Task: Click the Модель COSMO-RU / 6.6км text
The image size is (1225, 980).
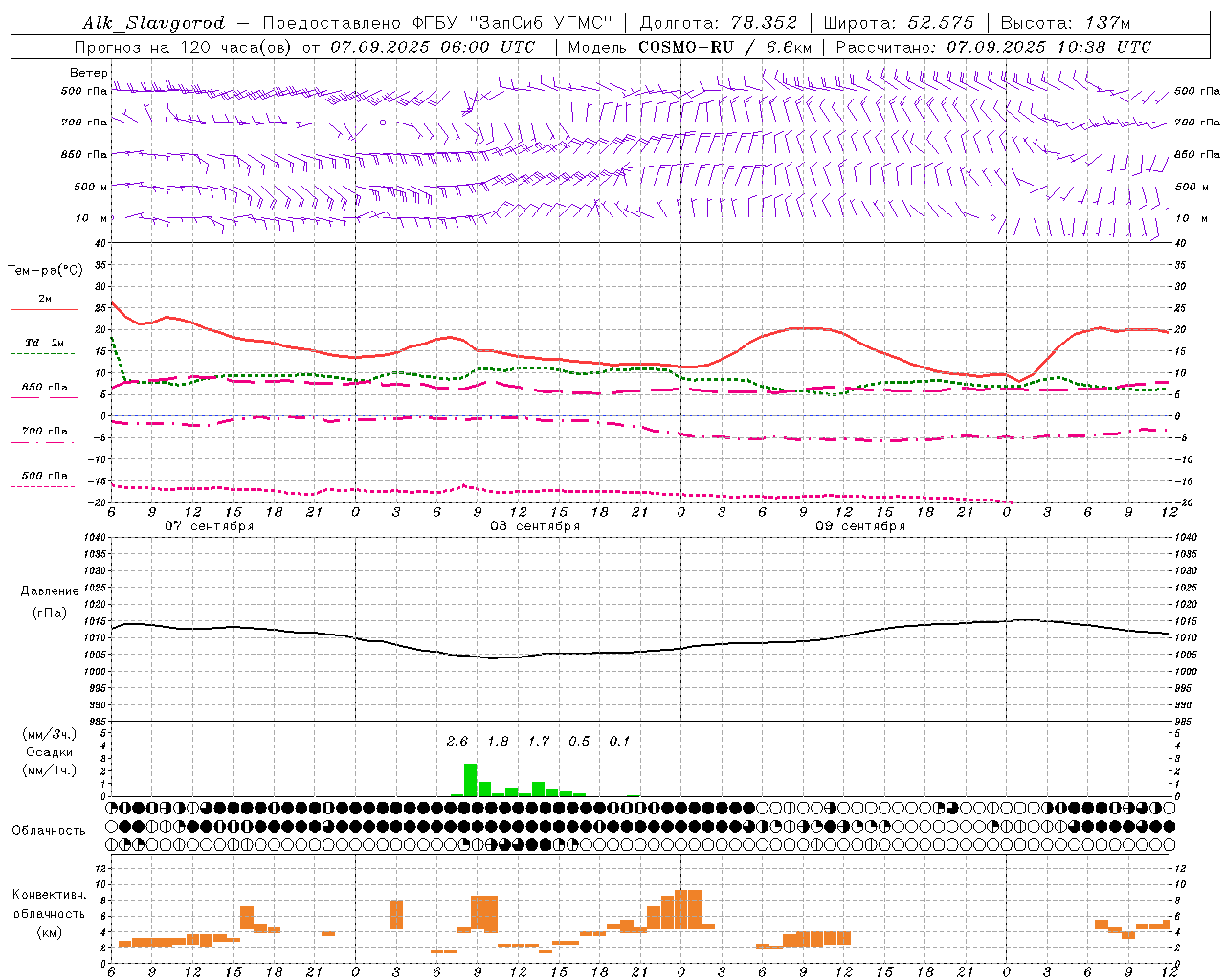Action: [x=690, y=47]
